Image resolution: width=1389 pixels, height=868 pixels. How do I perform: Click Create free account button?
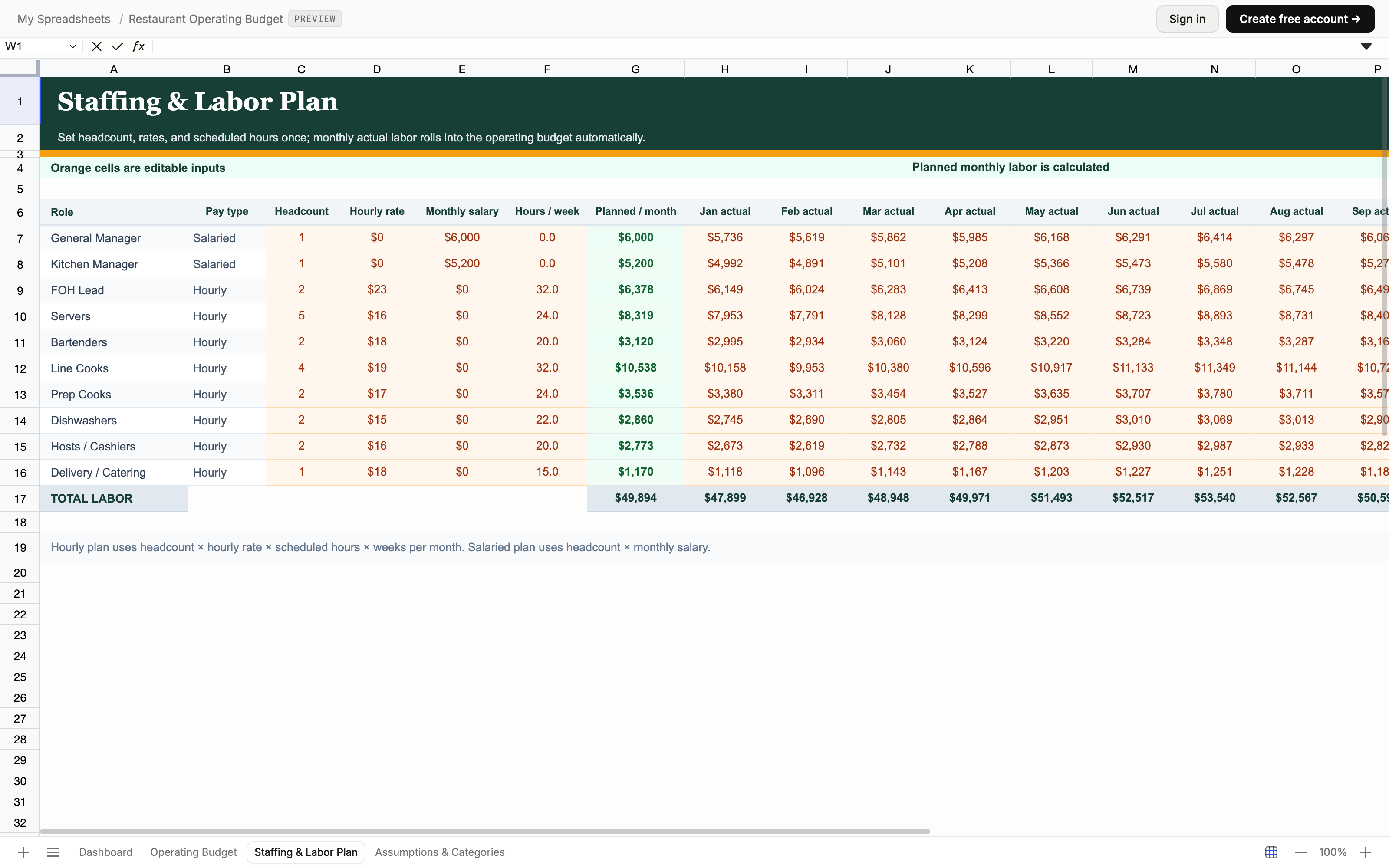click(1300, 19)
